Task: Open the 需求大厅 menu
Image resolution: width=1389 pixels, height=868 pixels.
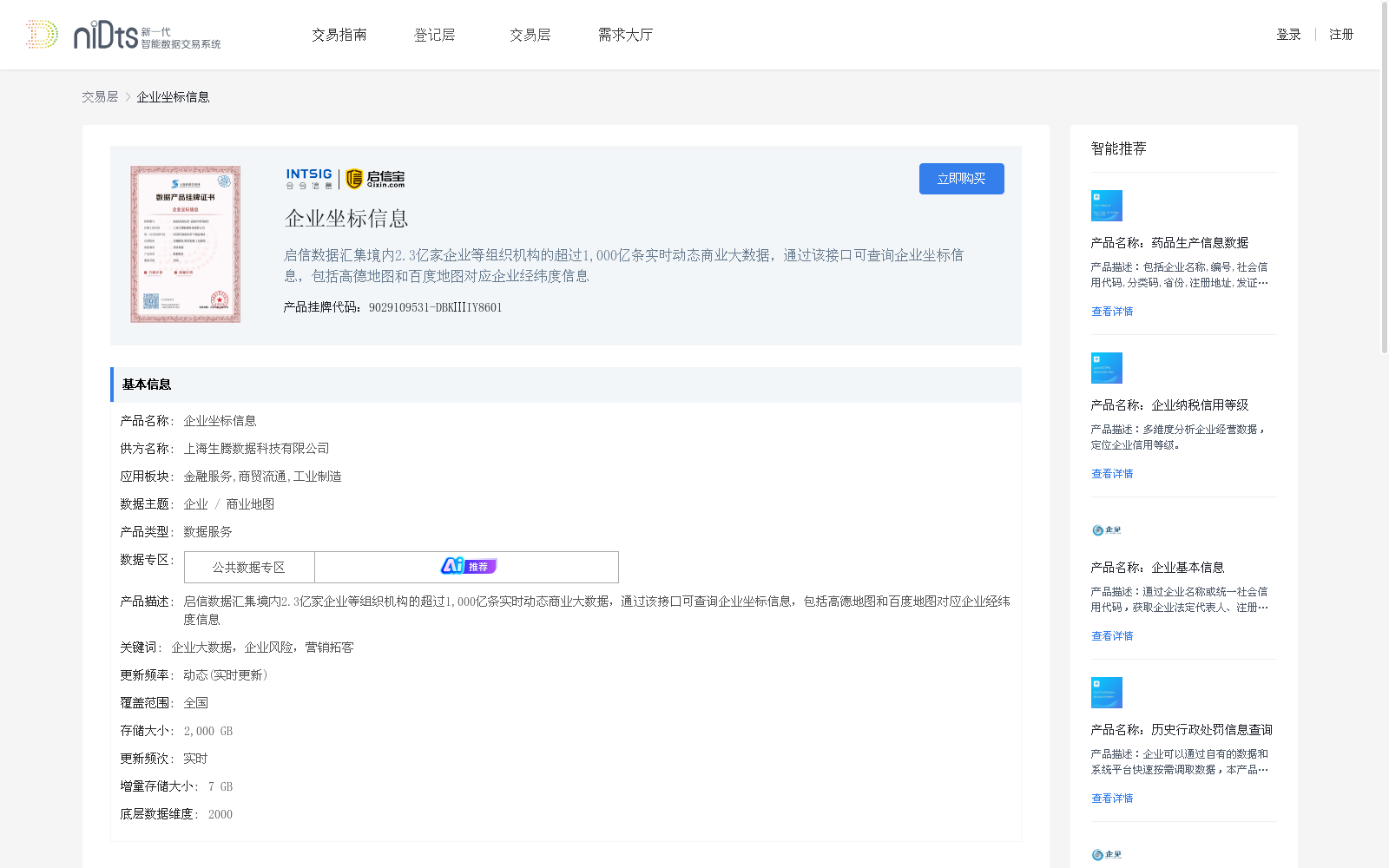Action: click(x=625, y=35)
